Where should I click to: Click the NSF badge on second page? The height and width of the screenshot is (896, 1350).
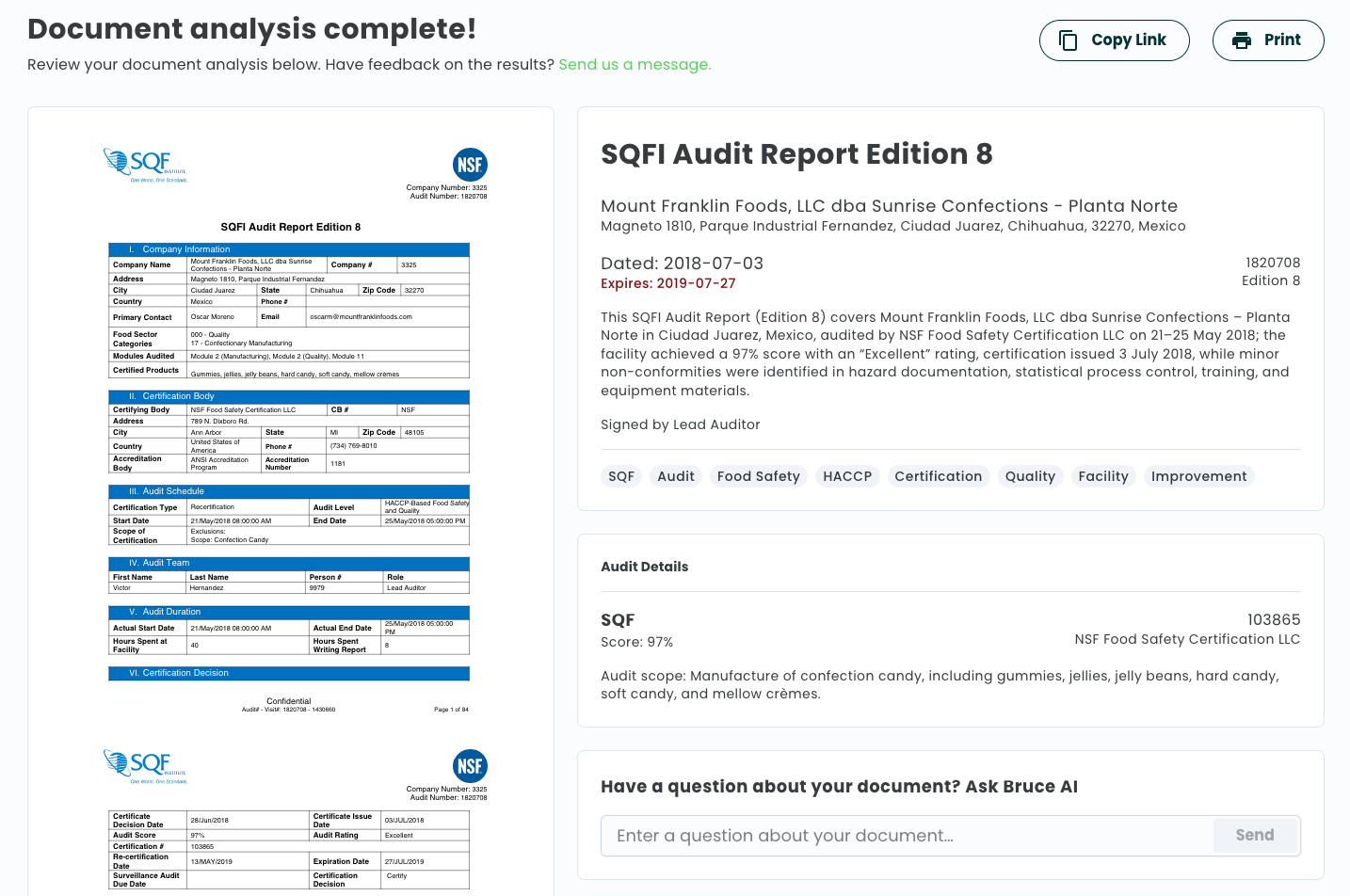pos(470,766)
